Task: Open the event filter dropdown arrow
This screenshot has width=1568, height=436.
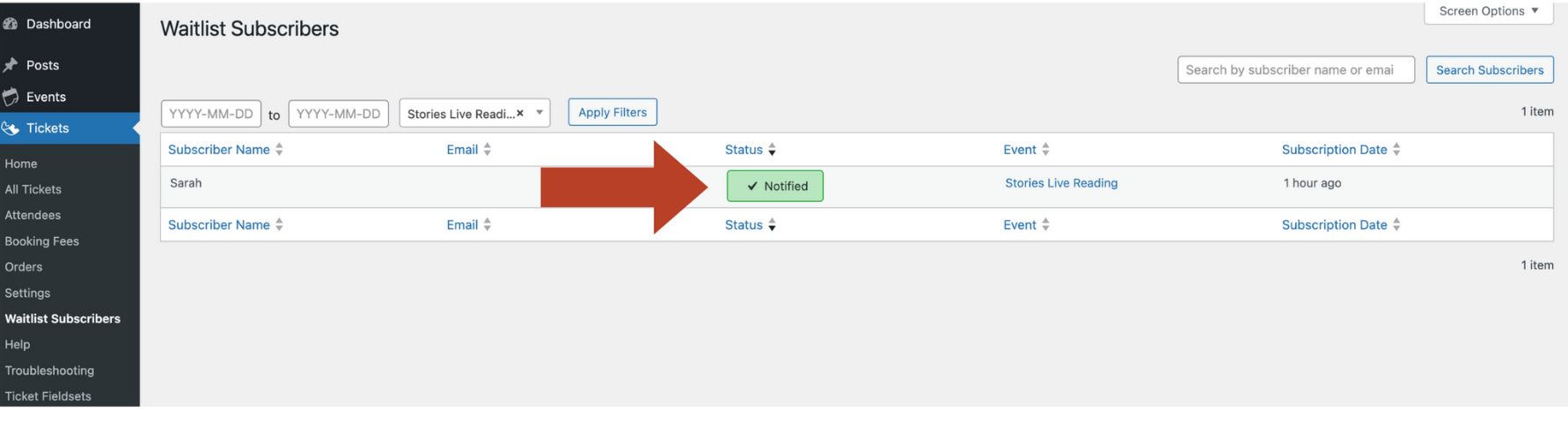Action: coord(539,113)
